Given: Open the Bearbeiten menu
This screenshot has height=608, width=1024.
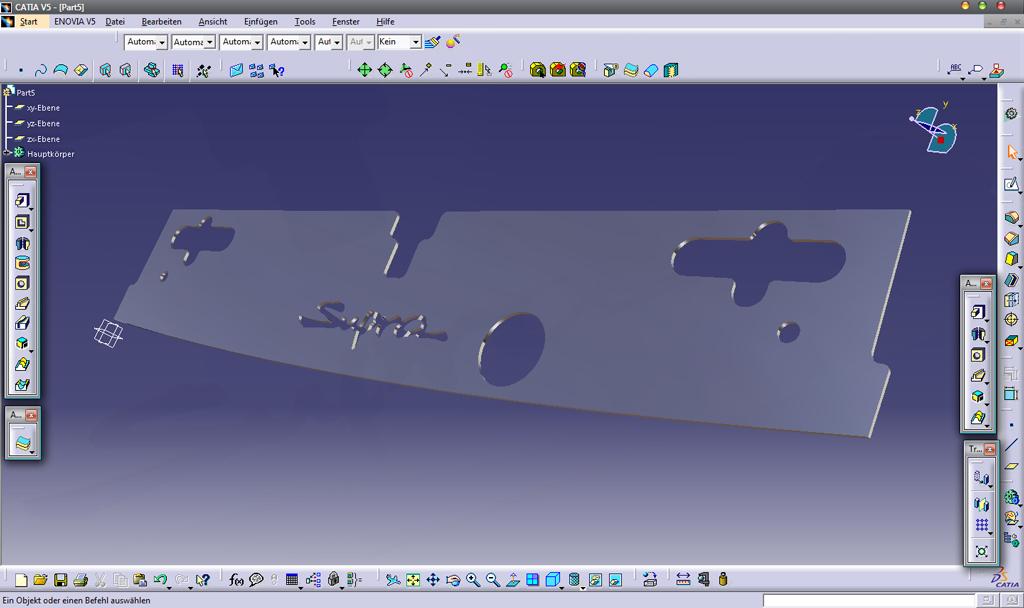Looking at the screenshot, I should coord(161,22).
